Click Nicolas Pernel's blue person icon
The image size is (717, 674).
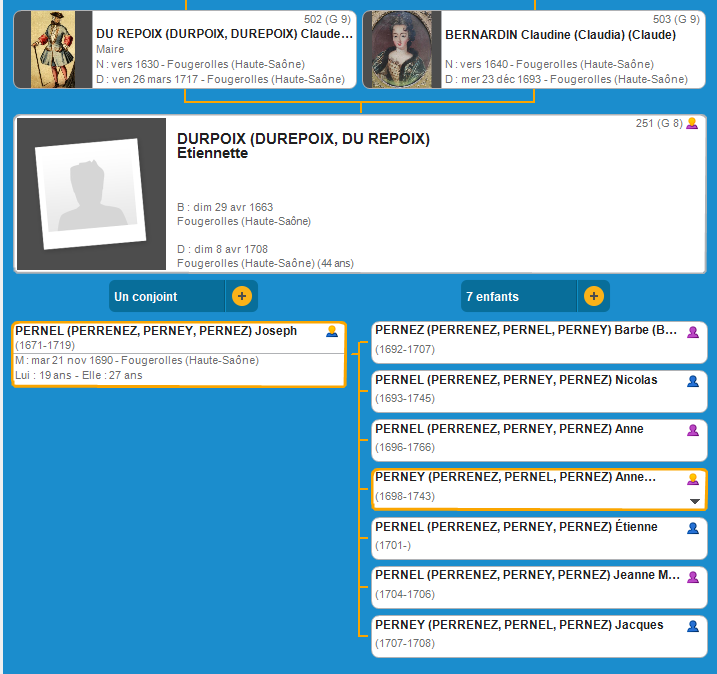692,381
